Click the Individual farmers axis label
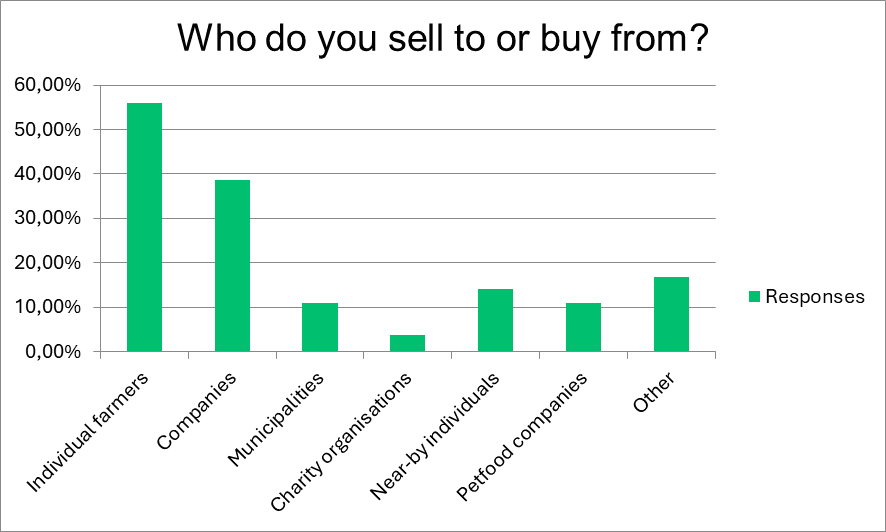The image size is (886, 532). point(90,431)
